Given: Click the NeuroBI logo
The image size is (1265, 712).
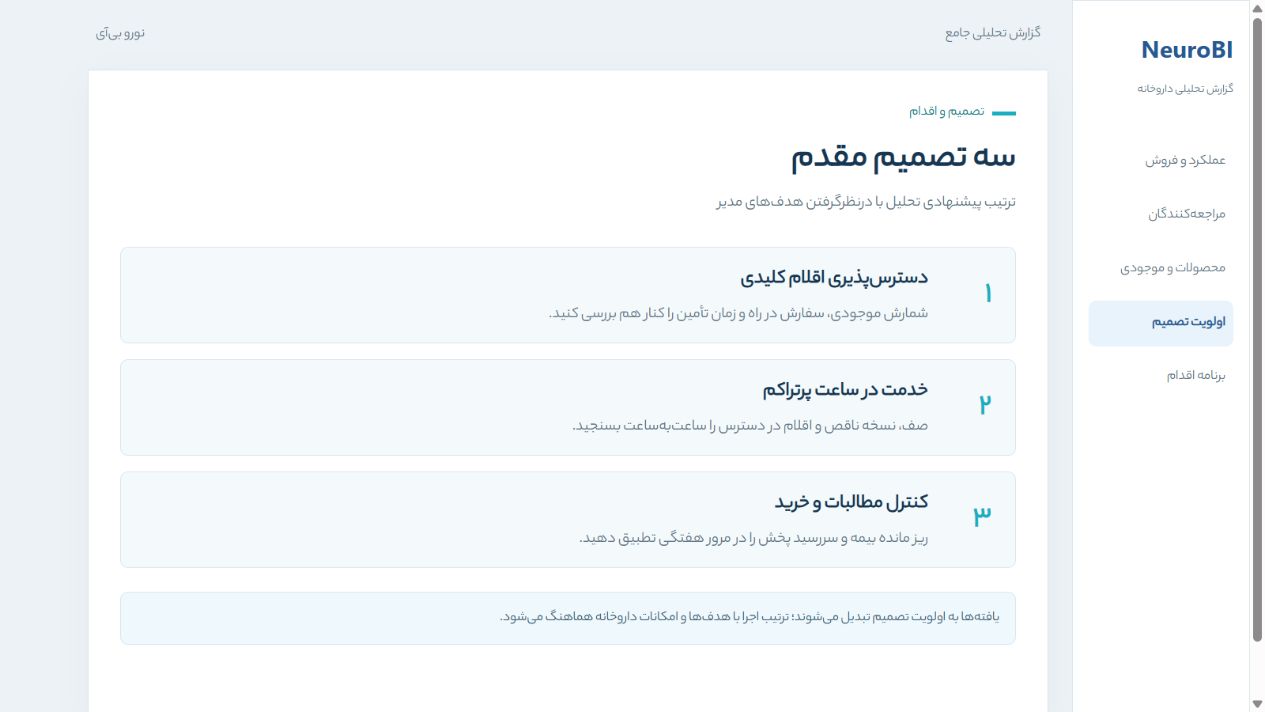Looking at the screenshot, I should [x=1187, y=50].
